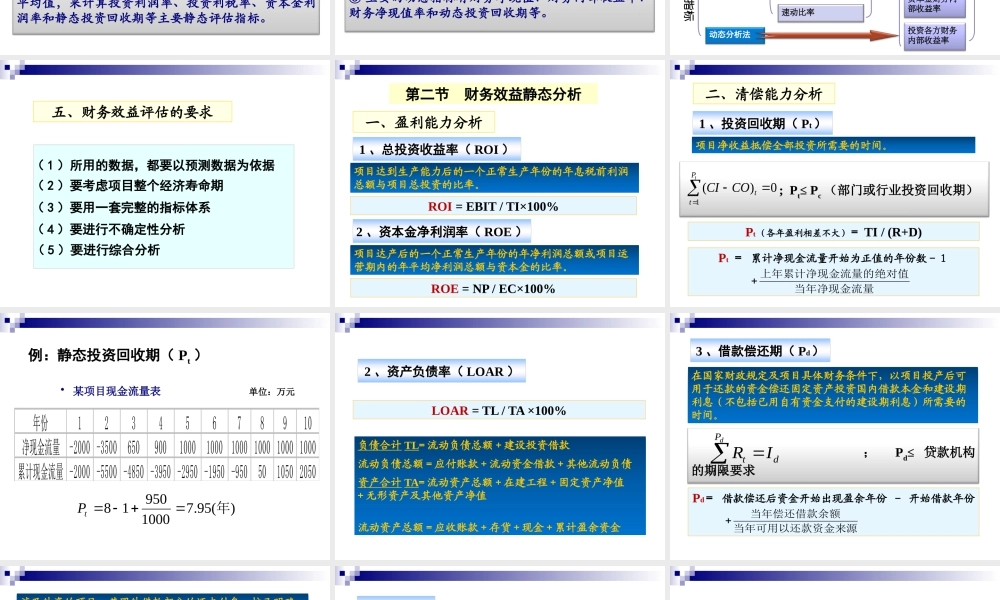Open the 第二节 财务效益静态分析 slide thumbnail

[x=500, y=183]
